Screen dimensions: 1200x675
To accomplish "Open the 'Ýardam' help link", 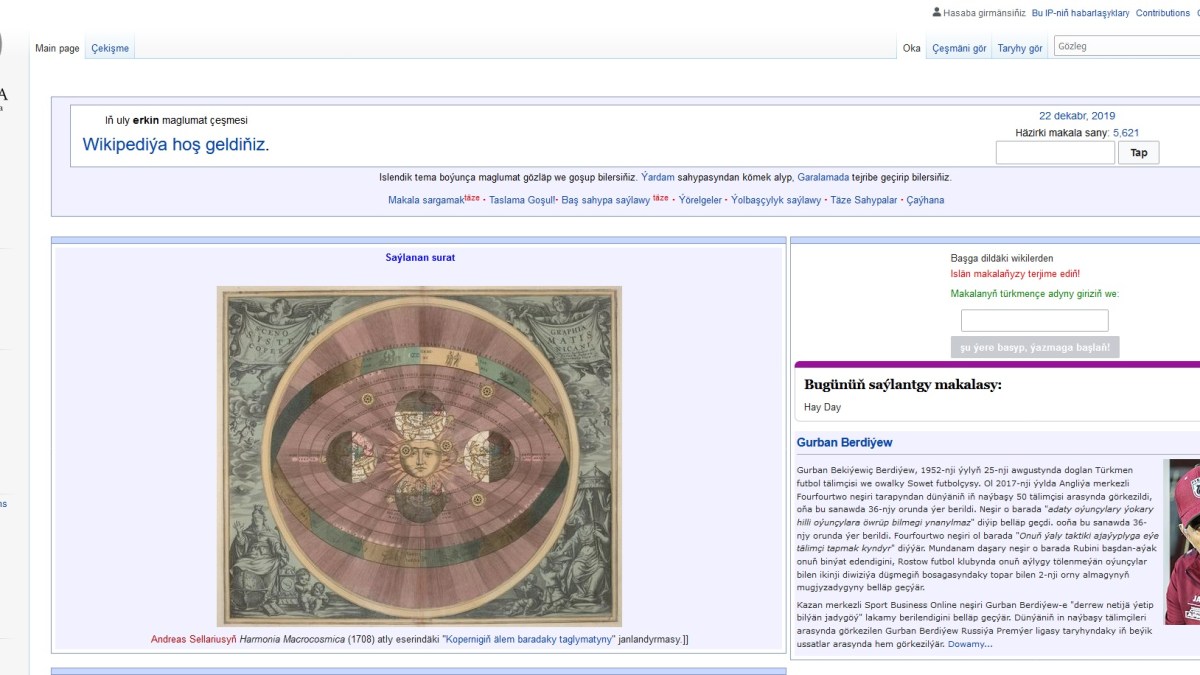I will pos(658,177).
